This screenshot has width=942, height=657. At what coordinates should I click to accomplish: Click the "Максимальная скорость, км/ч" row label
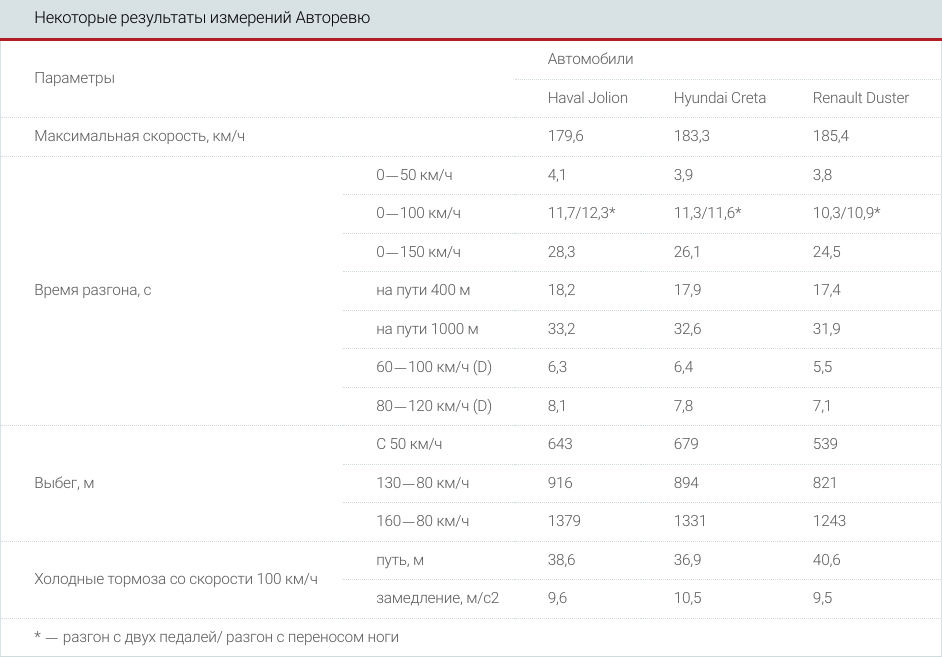point(139,136)
